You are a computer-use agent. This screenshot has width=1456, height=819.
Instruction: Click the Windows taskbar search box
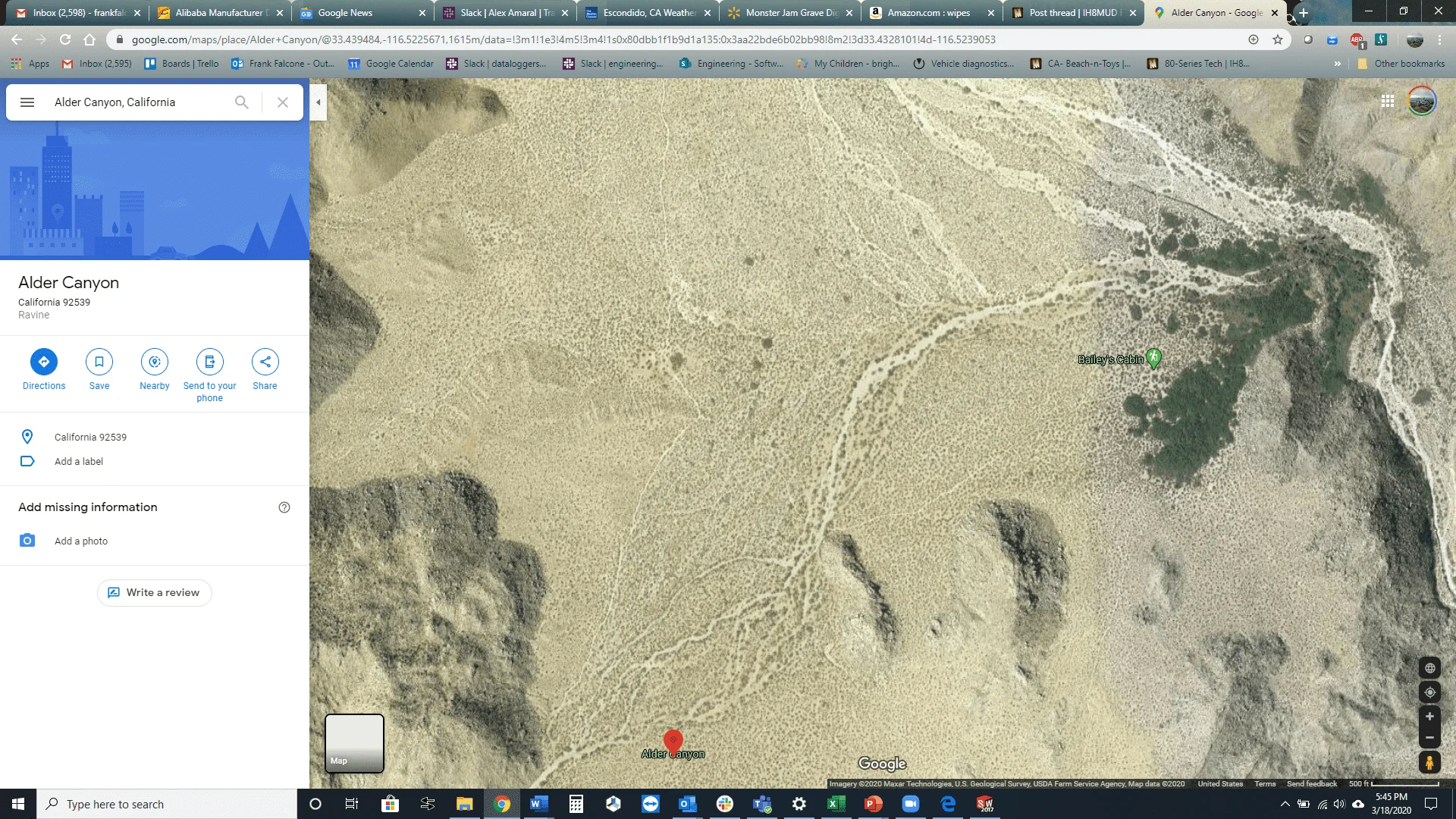167,804
